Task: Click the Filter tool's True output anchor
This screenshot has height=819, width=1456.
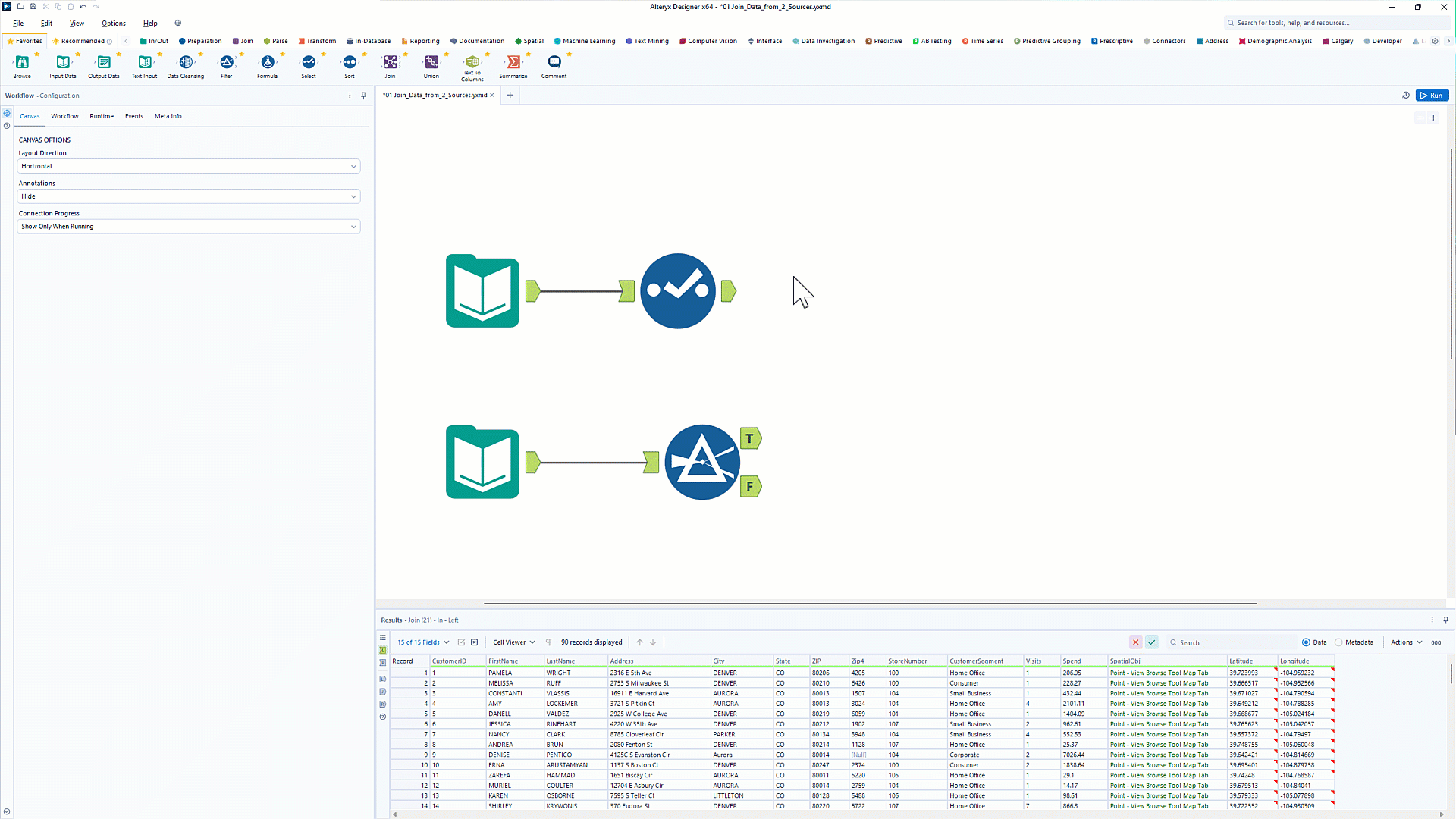Action: (x=750, y=438)
